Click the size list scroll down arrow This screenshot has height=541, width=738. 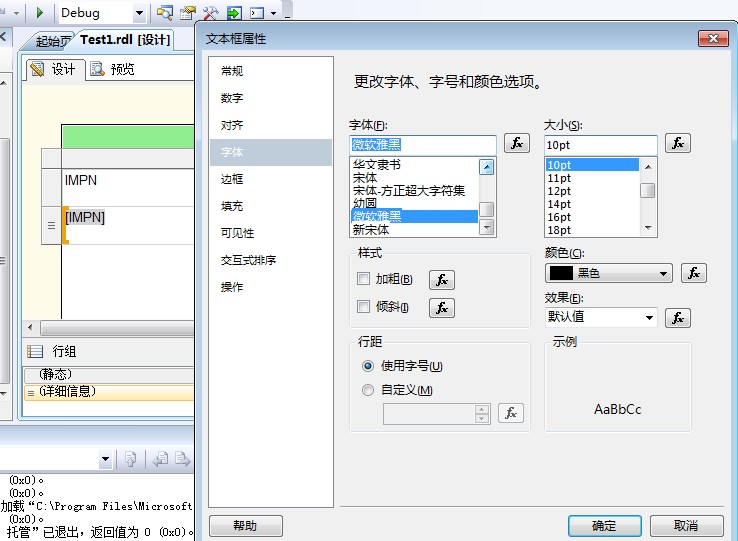[648, 228]
